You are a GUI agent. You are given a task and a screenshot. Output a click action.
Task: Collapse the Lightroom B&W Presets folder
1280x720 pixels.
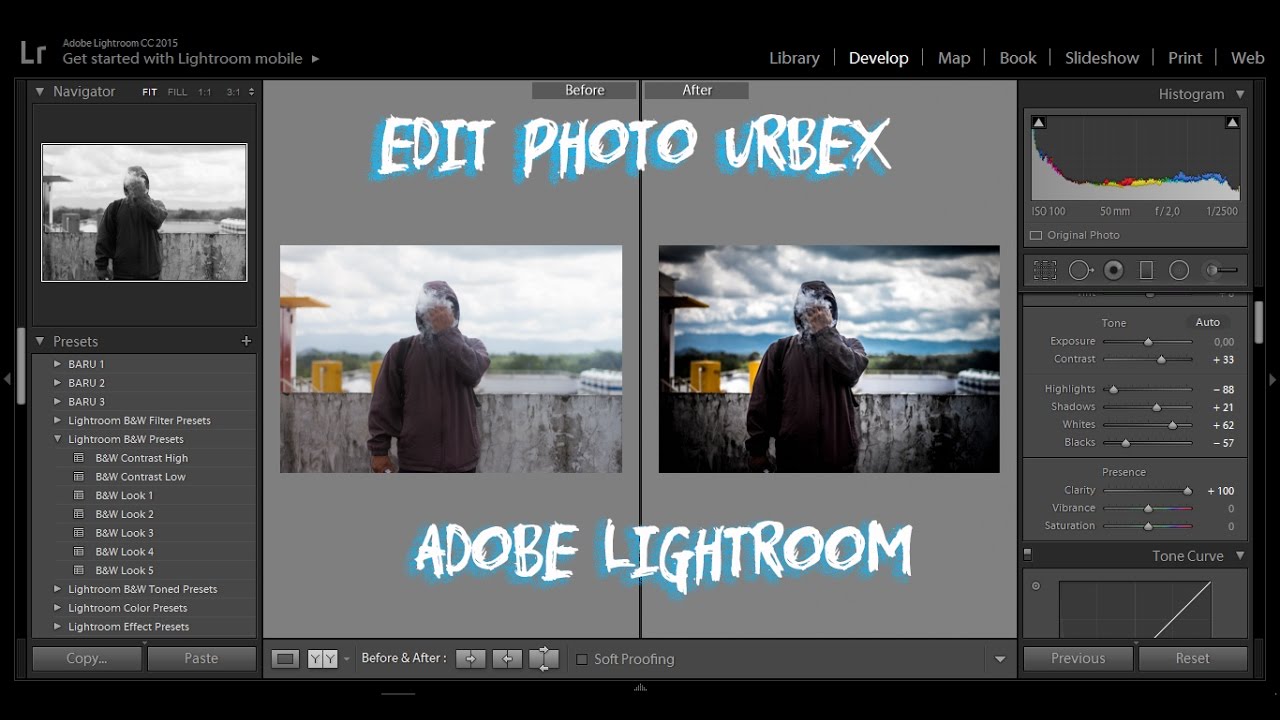tap(58, 439)
